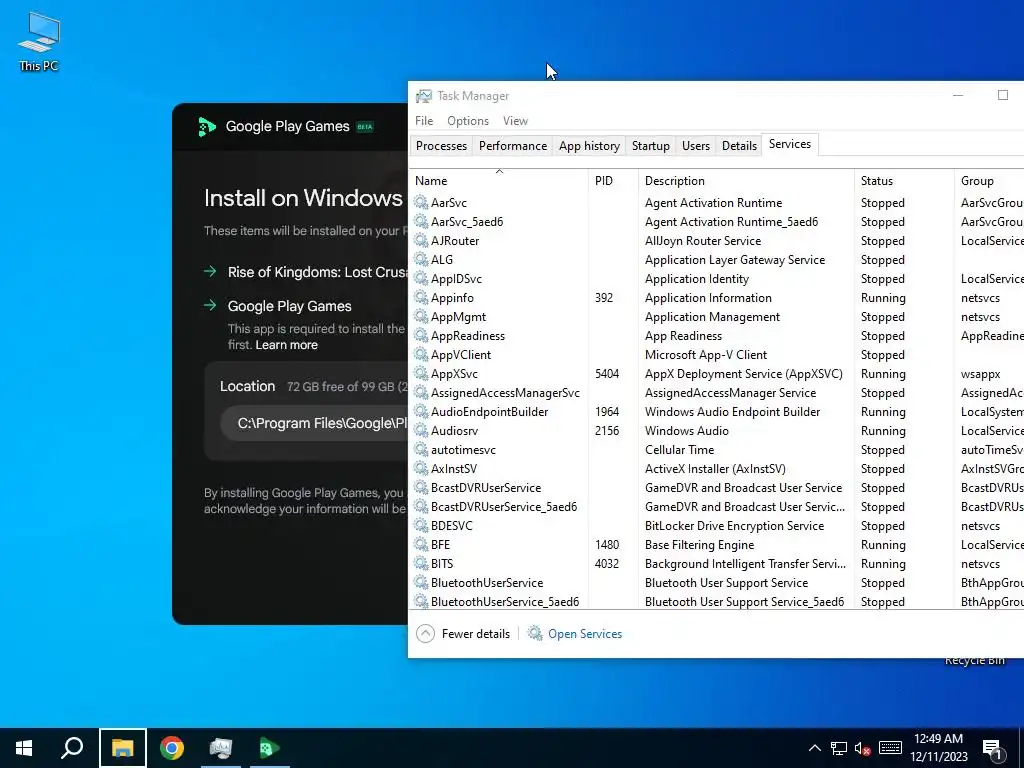Image resolution: width=1024 pixels, height=768 pixels.
Task: Open the Windows Start menu
Action: click(x=24, y=748)
